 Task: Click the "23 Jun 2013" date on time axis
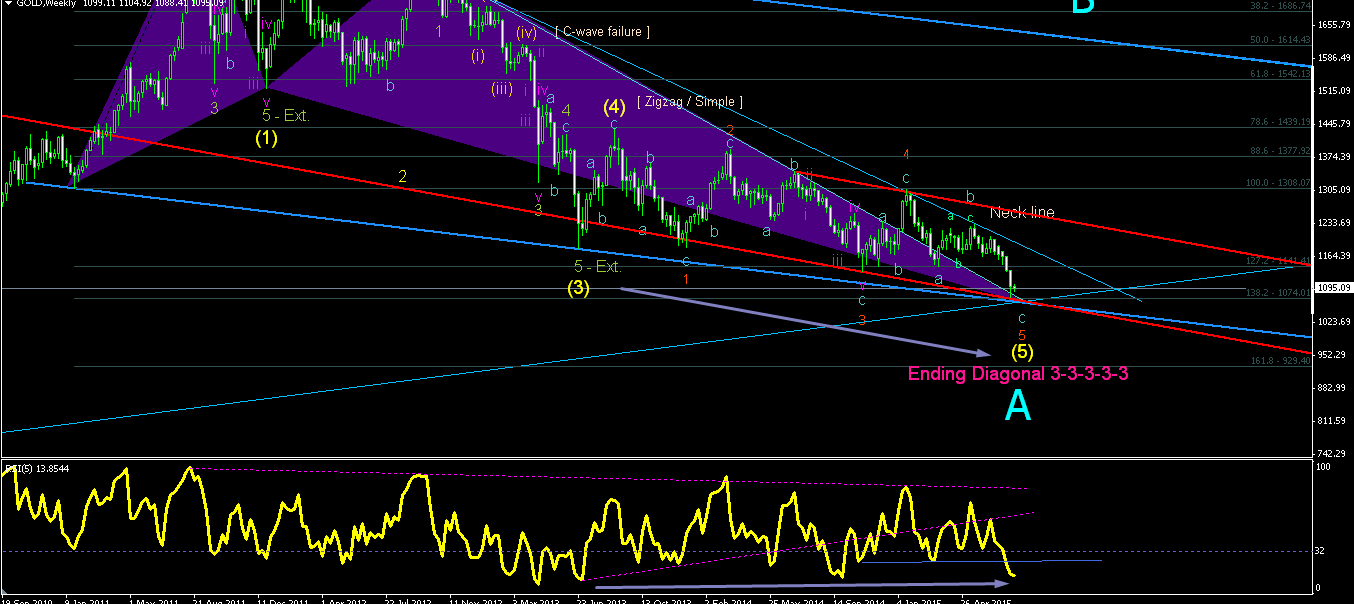pos(600,601)
